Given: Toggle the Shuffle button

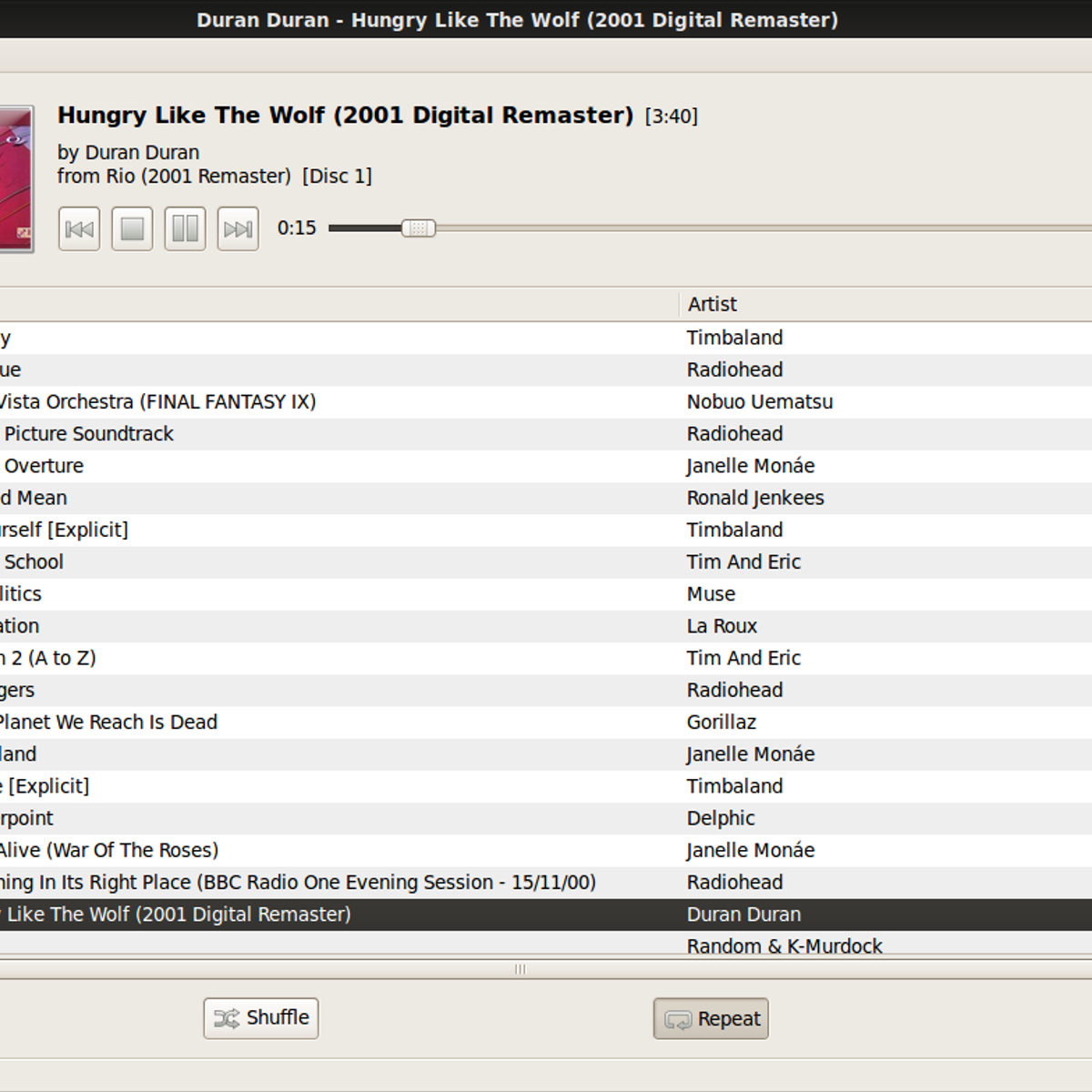Looking at the screenshot, I should tap(261, 1017).
